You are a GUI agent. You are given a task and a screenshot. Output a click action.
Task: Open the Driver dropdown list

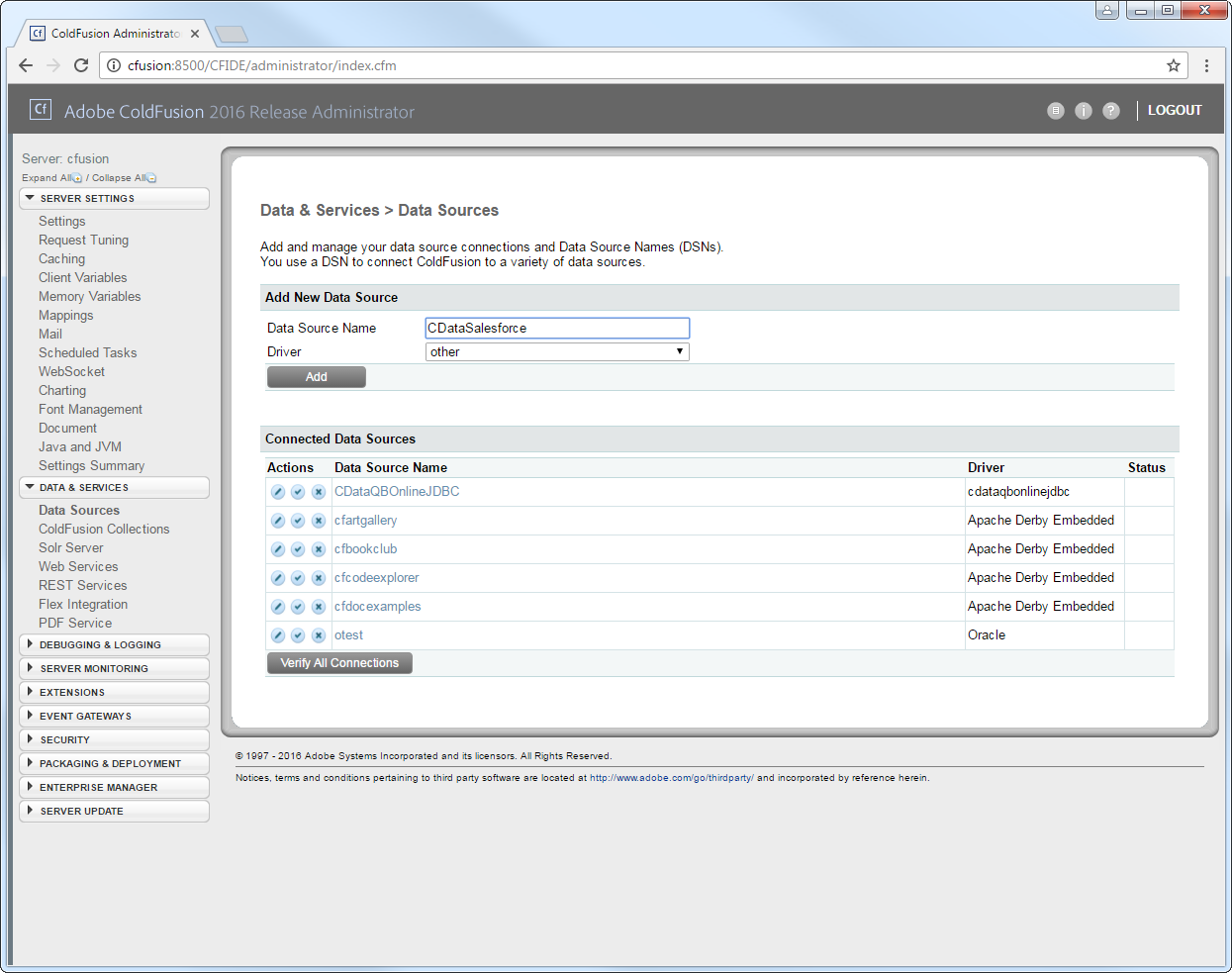point(557,352)
